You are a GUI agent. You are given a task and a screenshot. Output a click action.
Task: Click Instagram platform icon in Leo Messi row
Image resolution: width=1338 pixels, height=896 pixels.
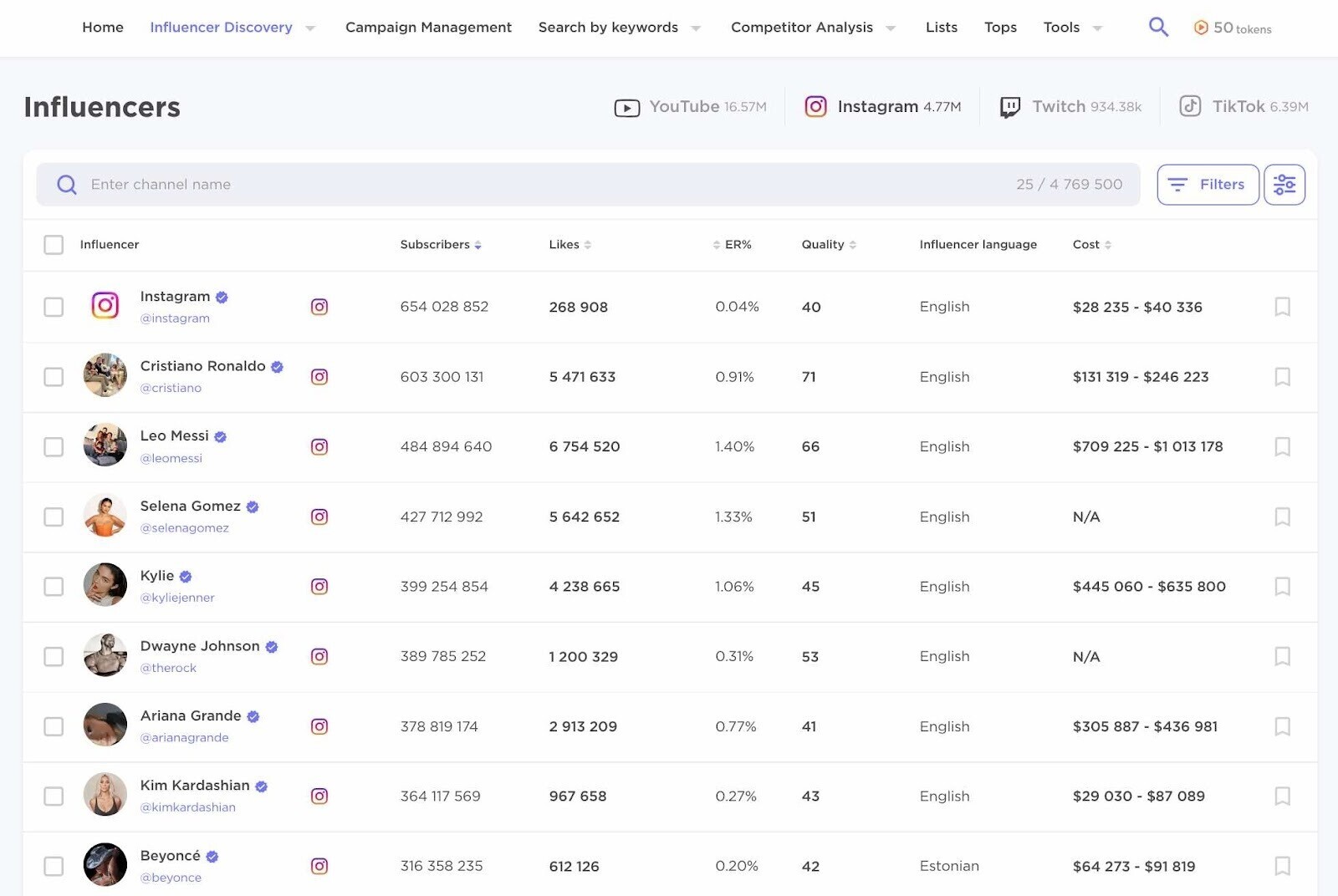[x=319, y=446]
